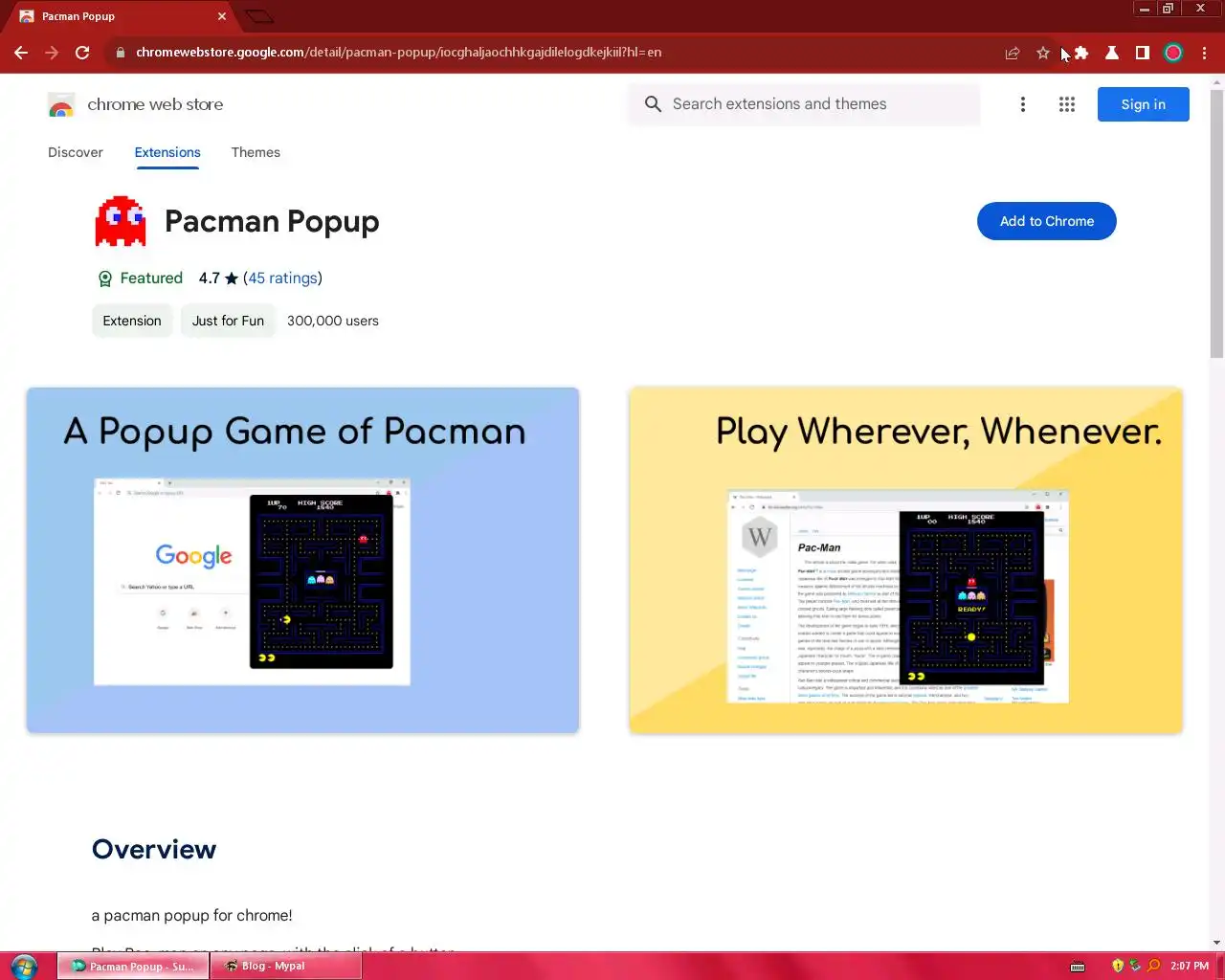Viewport: 1225px width, 980px height.
Task: Click the Overview heading
Action: point(154,850)
